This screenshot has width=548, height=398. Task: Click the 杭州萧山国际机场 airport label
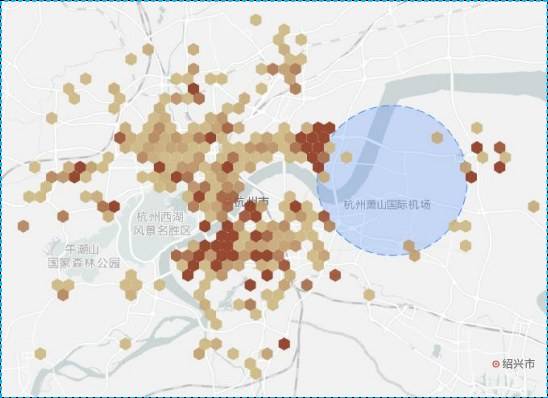[x=387, y=204]
